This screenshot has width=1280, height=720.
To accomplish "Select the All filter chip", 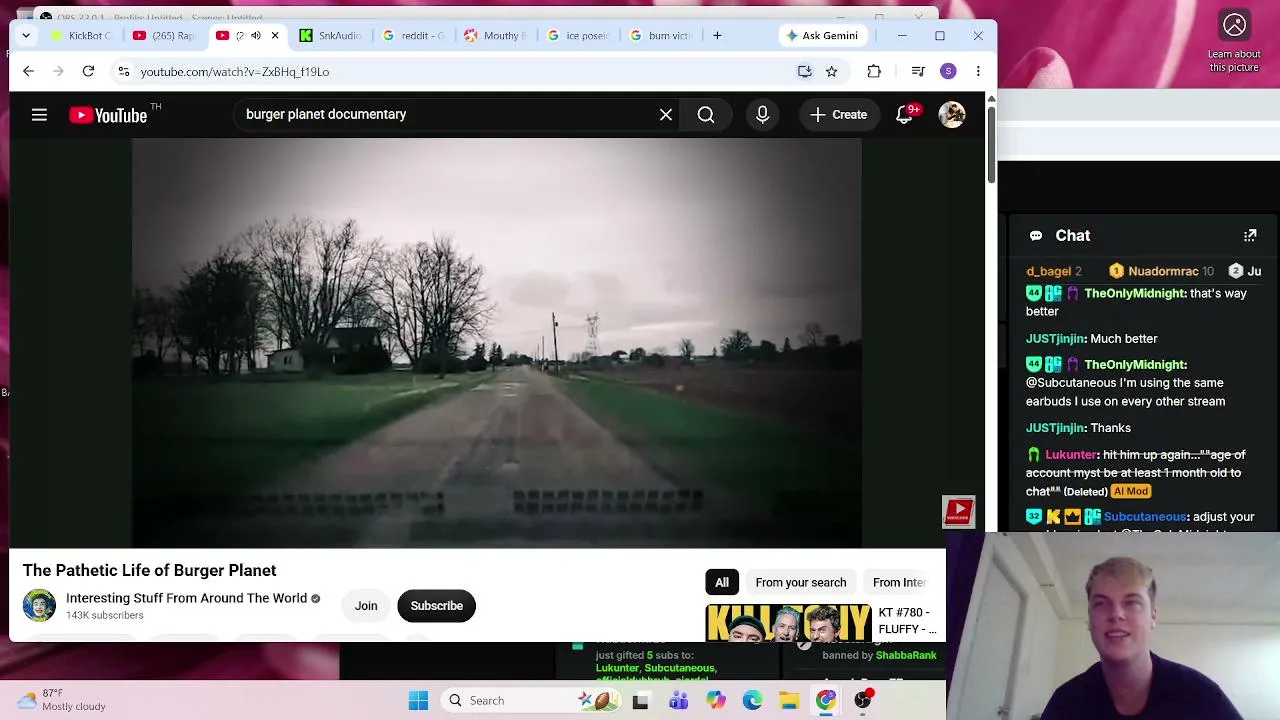I will (722, 582).
